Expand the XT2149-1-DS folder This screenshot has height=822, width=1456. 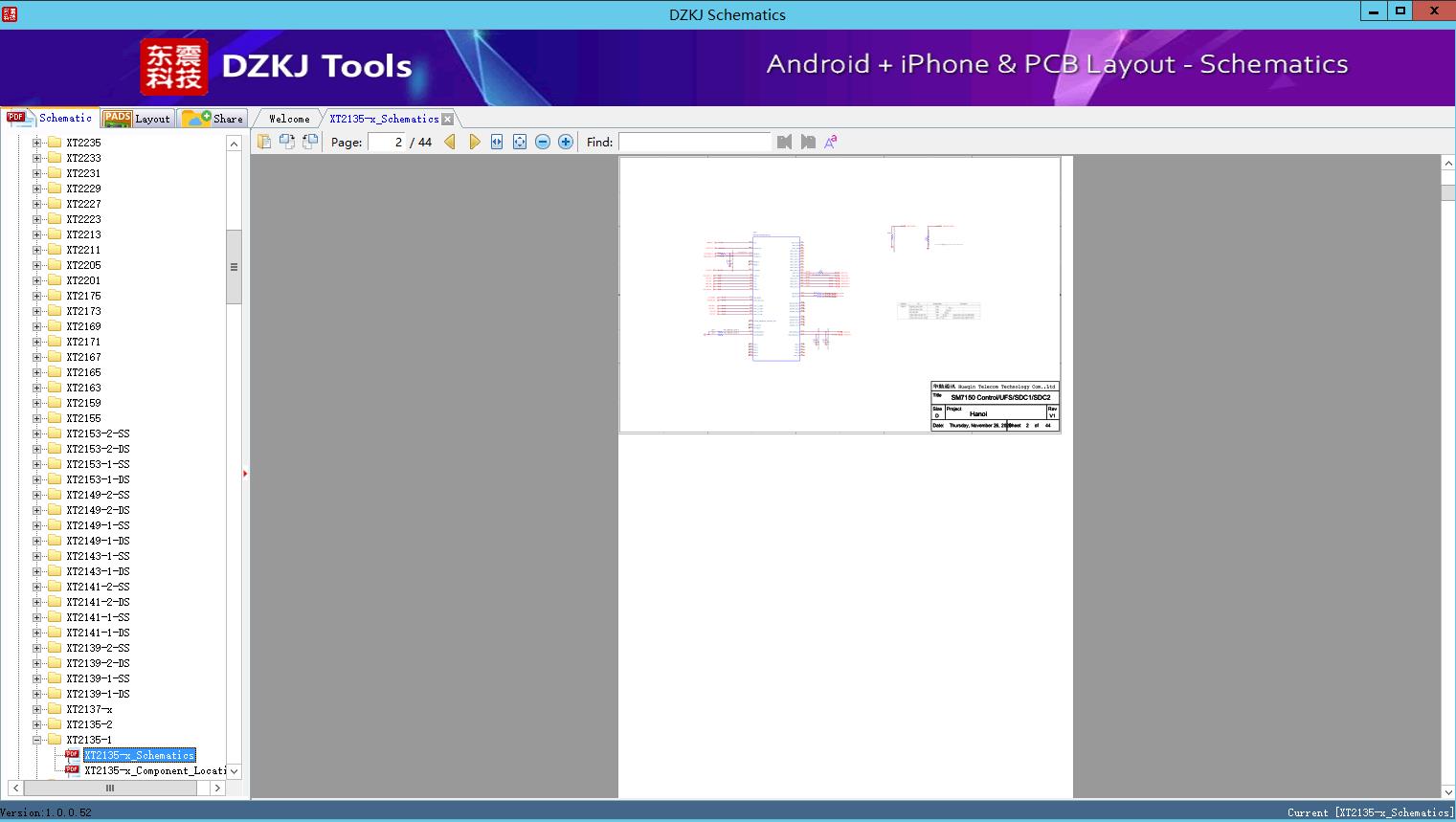(37, 541)
